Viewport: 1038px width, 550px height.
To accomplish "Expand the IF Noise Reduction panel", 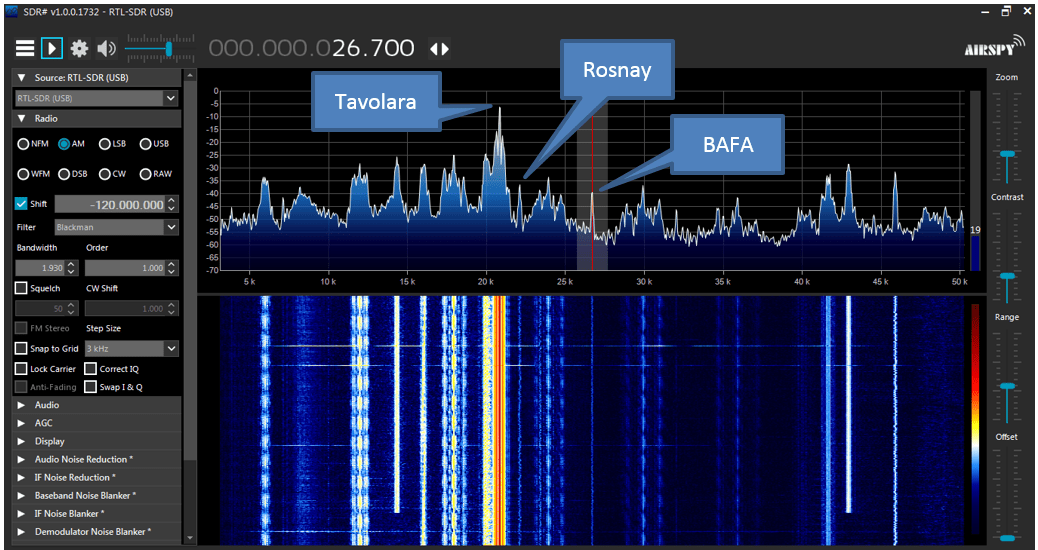I will point(97,477).
